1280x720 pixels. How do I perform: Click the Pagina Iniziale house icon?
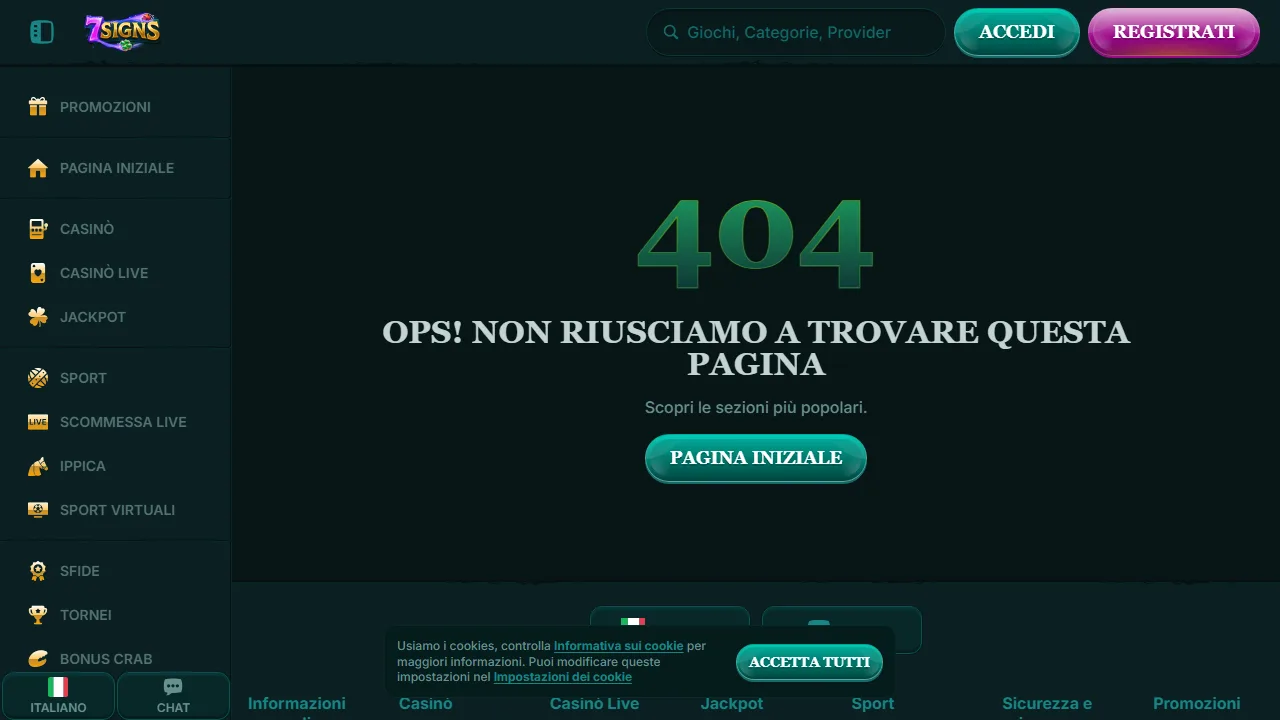[x=38, y=168]
